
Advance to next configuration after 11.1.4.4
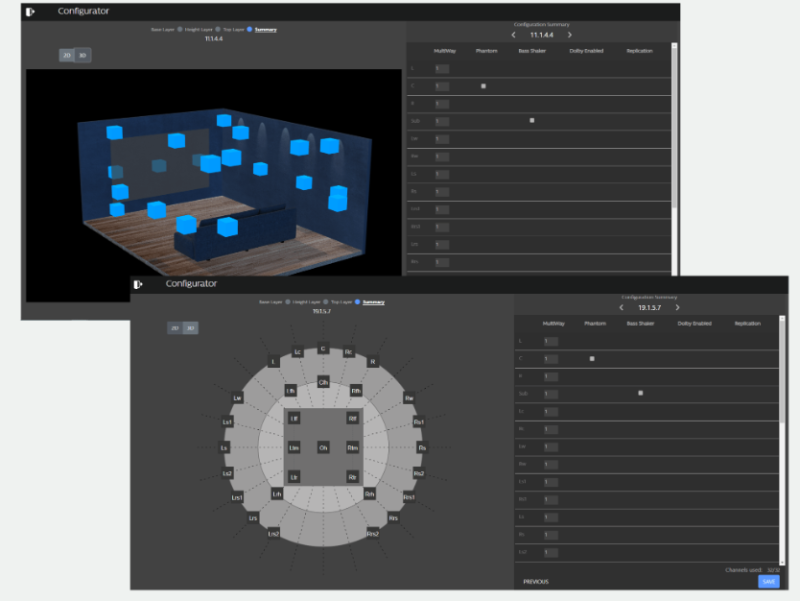tap(570, 35)
